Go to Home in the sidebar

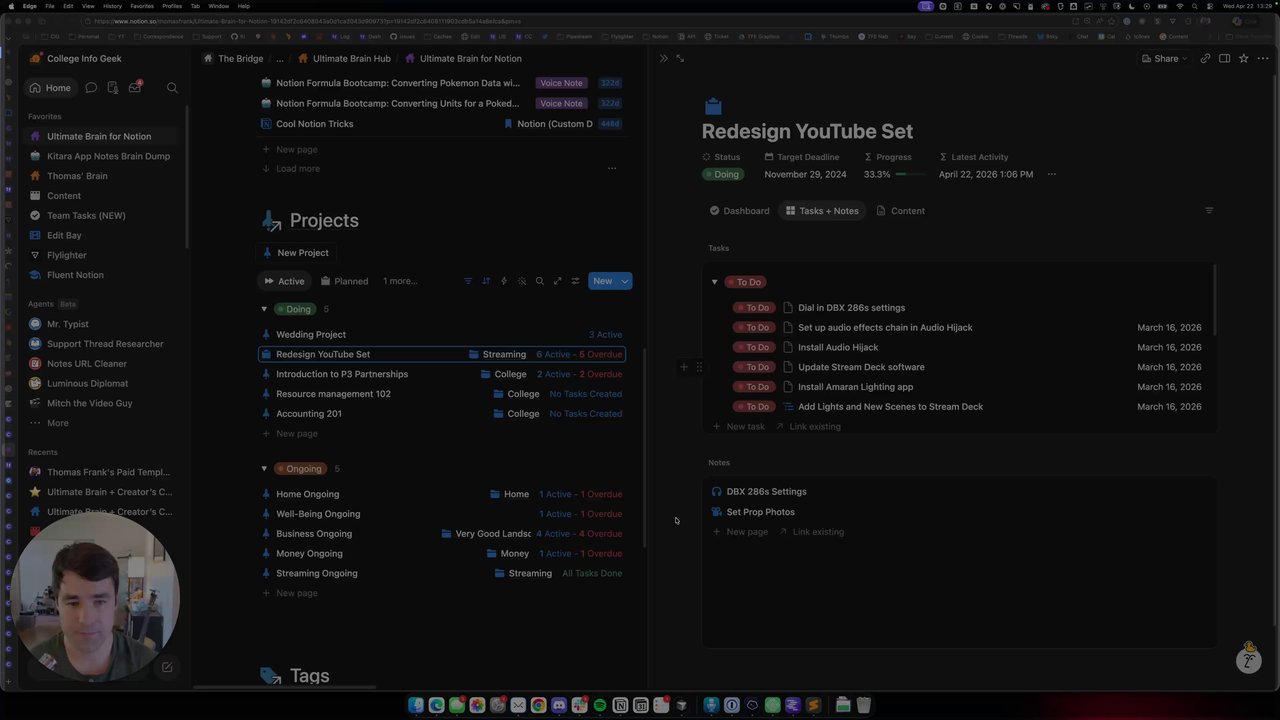tap(50, 88)
